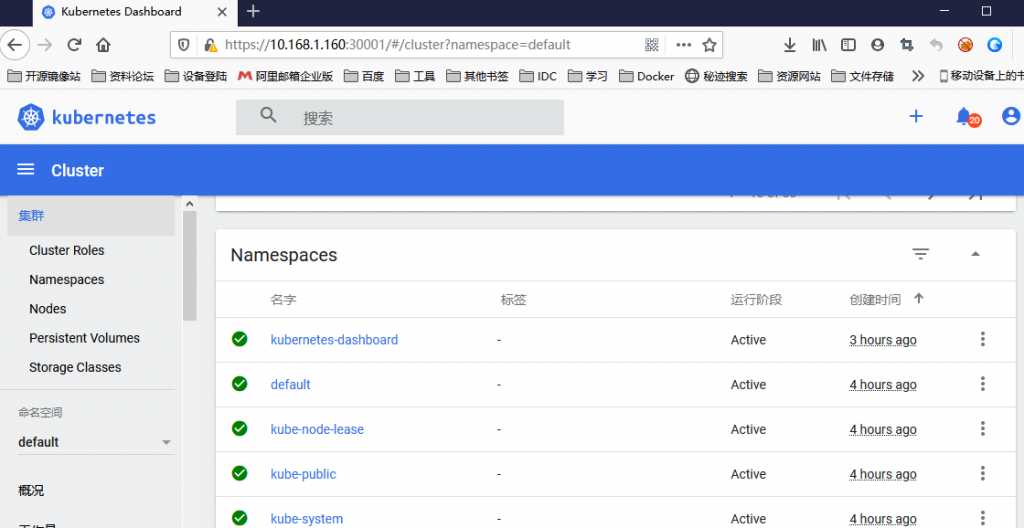Viewport: 1024px width, 528px height.
Task: Sort by the 创建时间 column header
Action: [875, 300]
